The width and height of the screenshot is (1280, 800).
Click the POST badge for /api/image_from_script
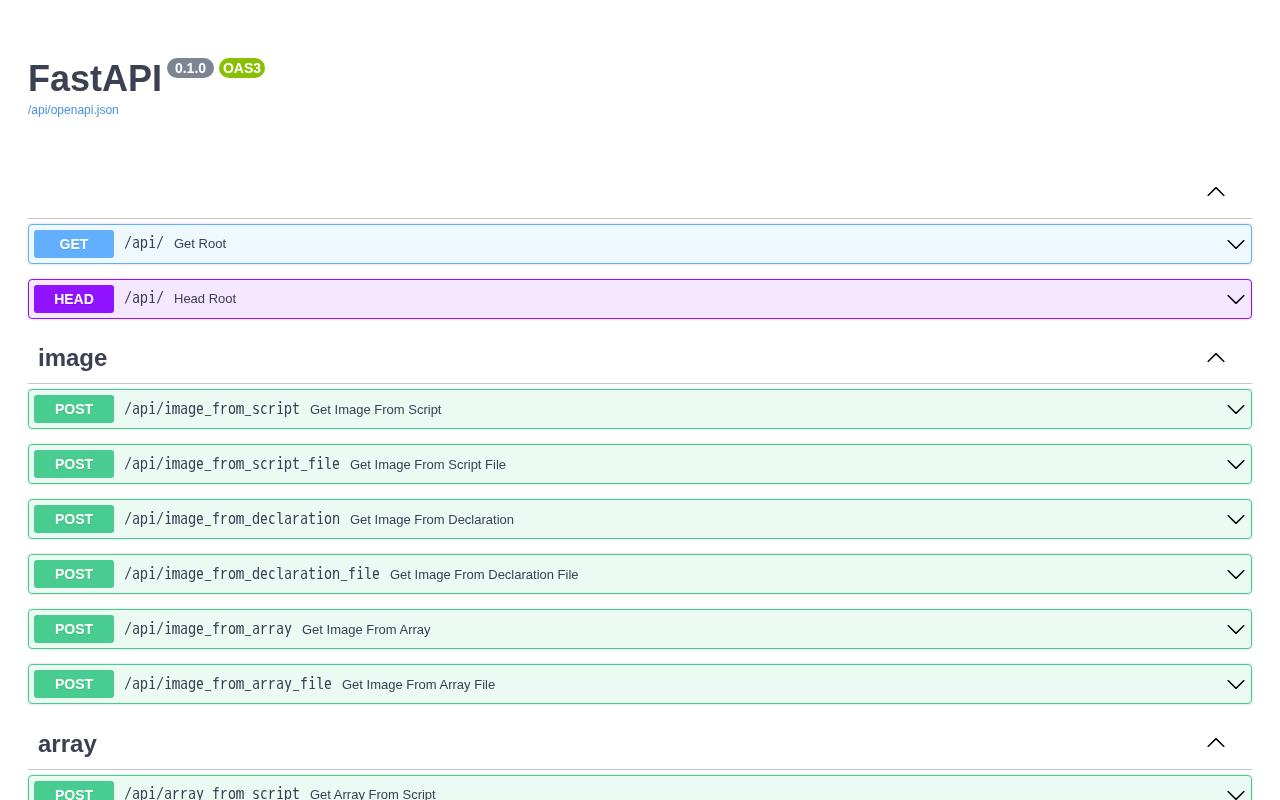point(74,409)
